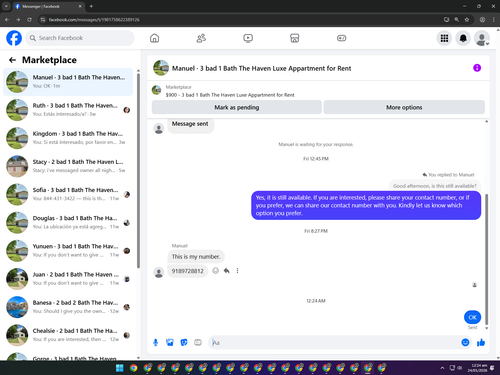500x375 pixels.
Task: Open emoji picker in message box
Action: point(465,342)
